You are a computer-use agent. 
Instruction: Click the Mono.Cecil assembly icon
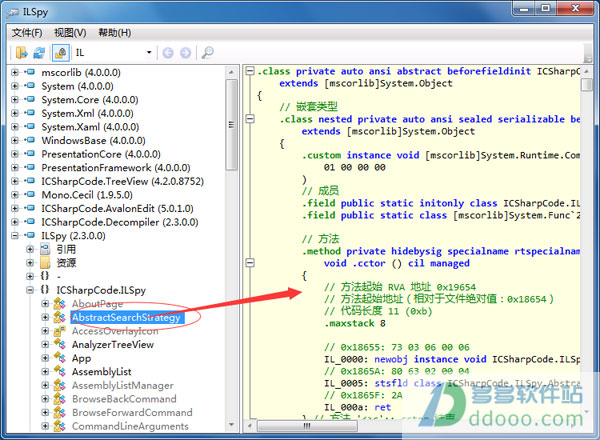(x=29, y=194)
